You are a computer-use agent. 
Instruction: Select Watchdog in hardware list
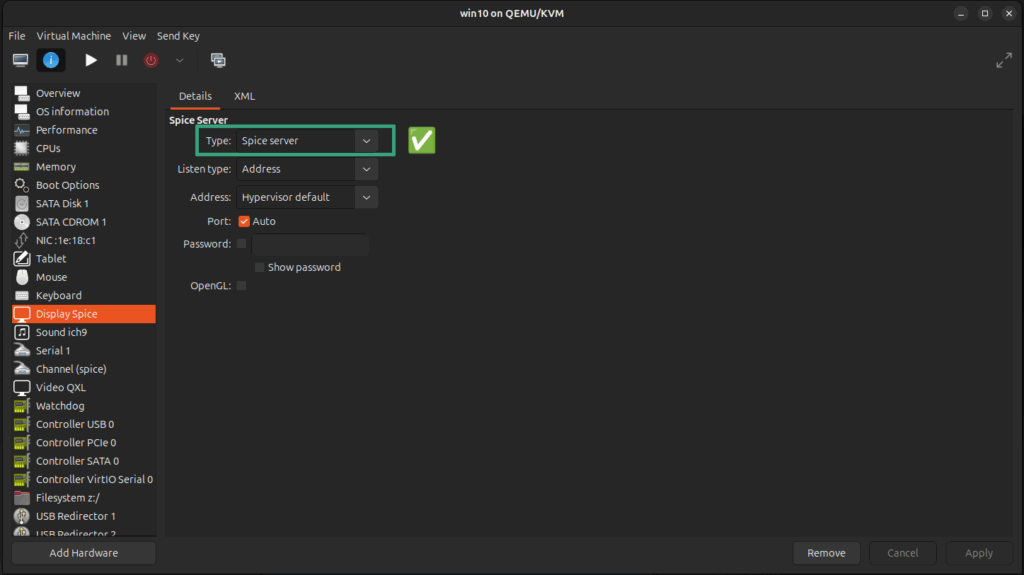[84, 406]
